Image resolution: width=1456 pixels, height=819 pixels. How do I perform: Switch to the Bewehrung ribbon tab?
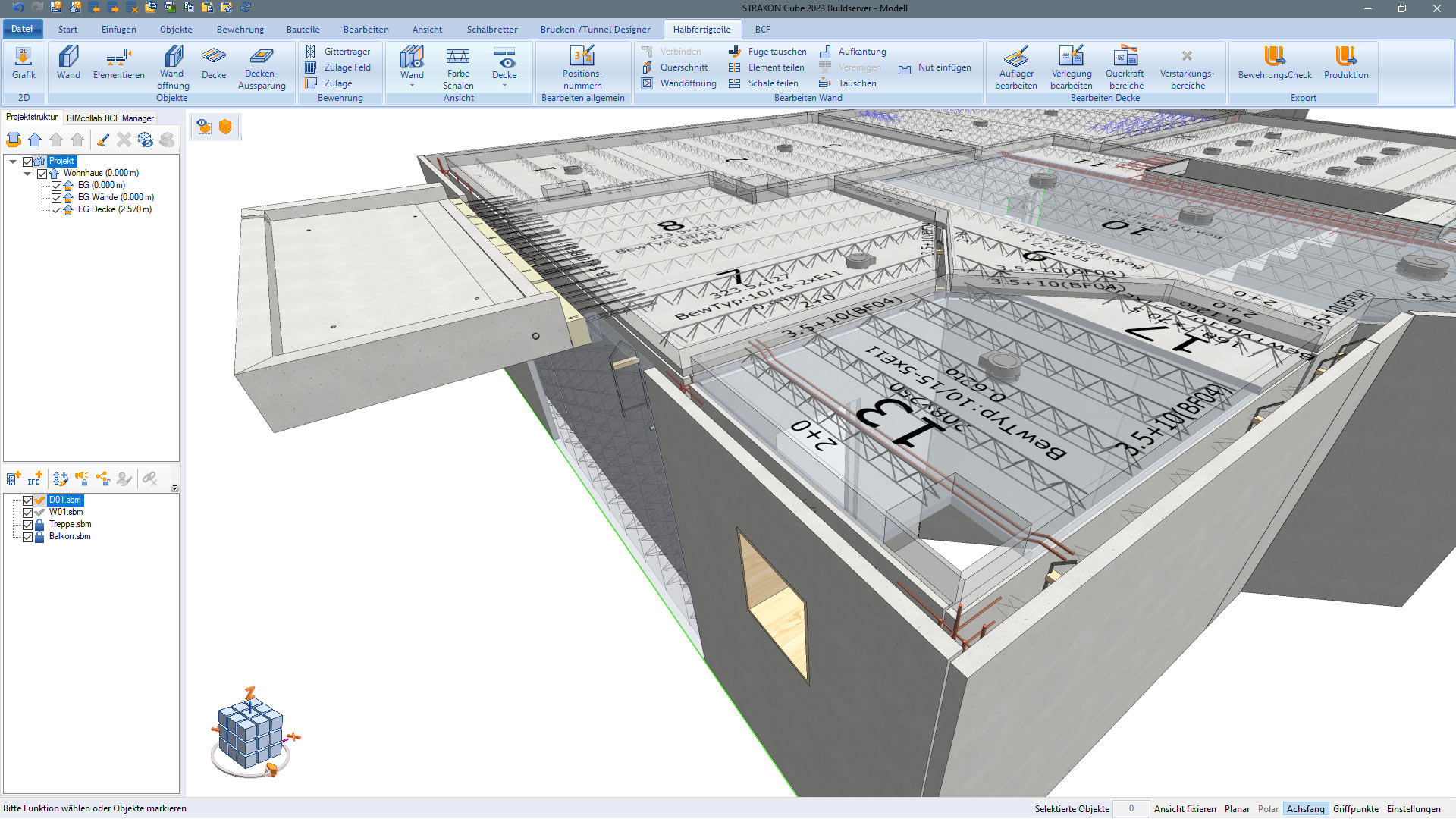click(240, 30)
